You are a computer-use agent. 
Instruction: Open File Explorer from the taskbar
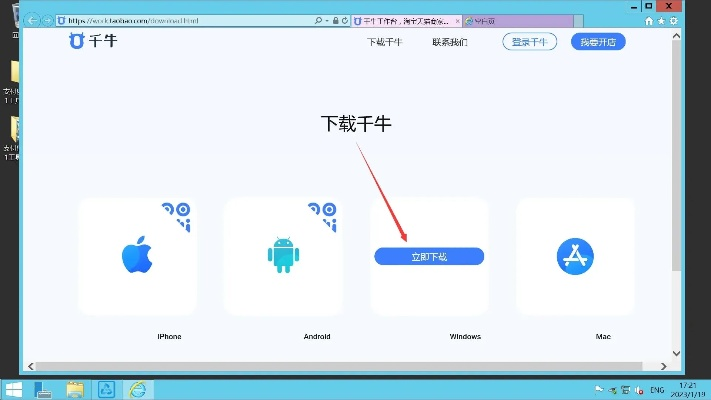(x=75, y=389)
